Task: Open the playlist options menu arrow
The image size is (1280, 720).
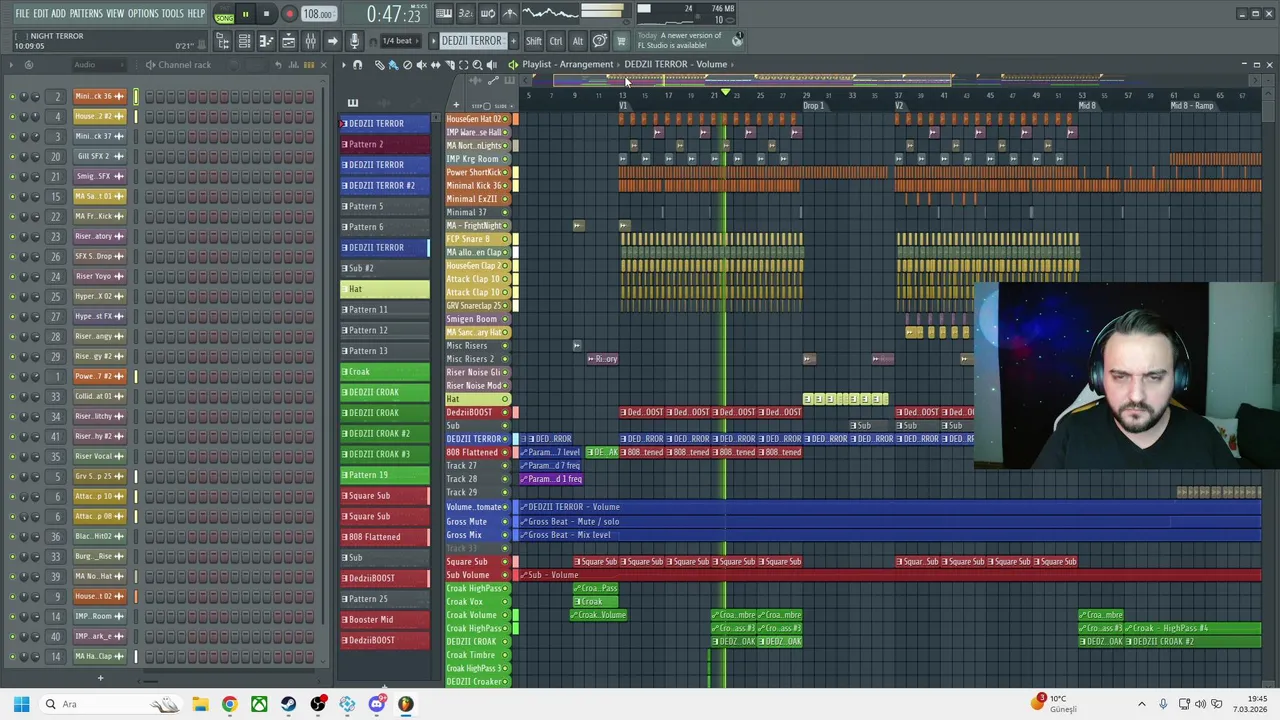Action: [343, 65]
